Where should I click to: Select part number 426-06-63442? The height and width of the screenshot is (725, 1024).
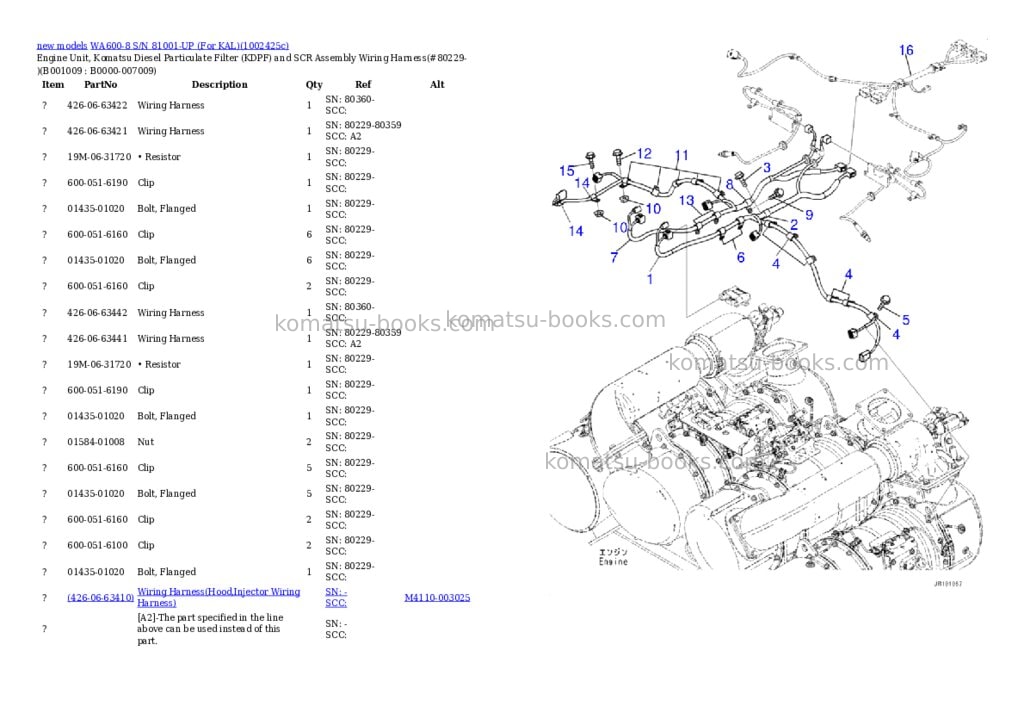pyautogui.click(x=97, y=313)
